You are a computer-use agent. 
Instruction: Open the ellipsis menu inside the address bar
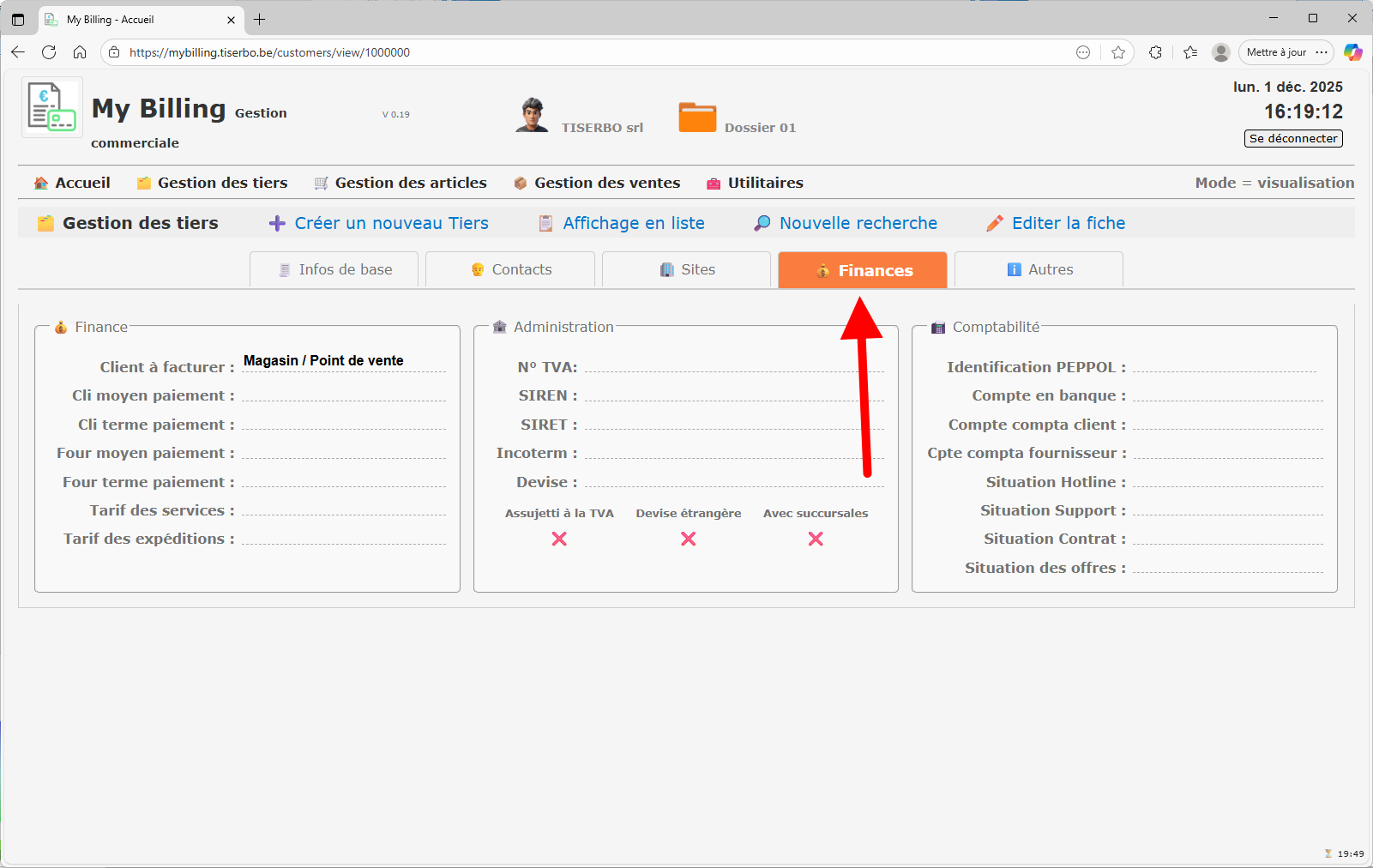1083,52
